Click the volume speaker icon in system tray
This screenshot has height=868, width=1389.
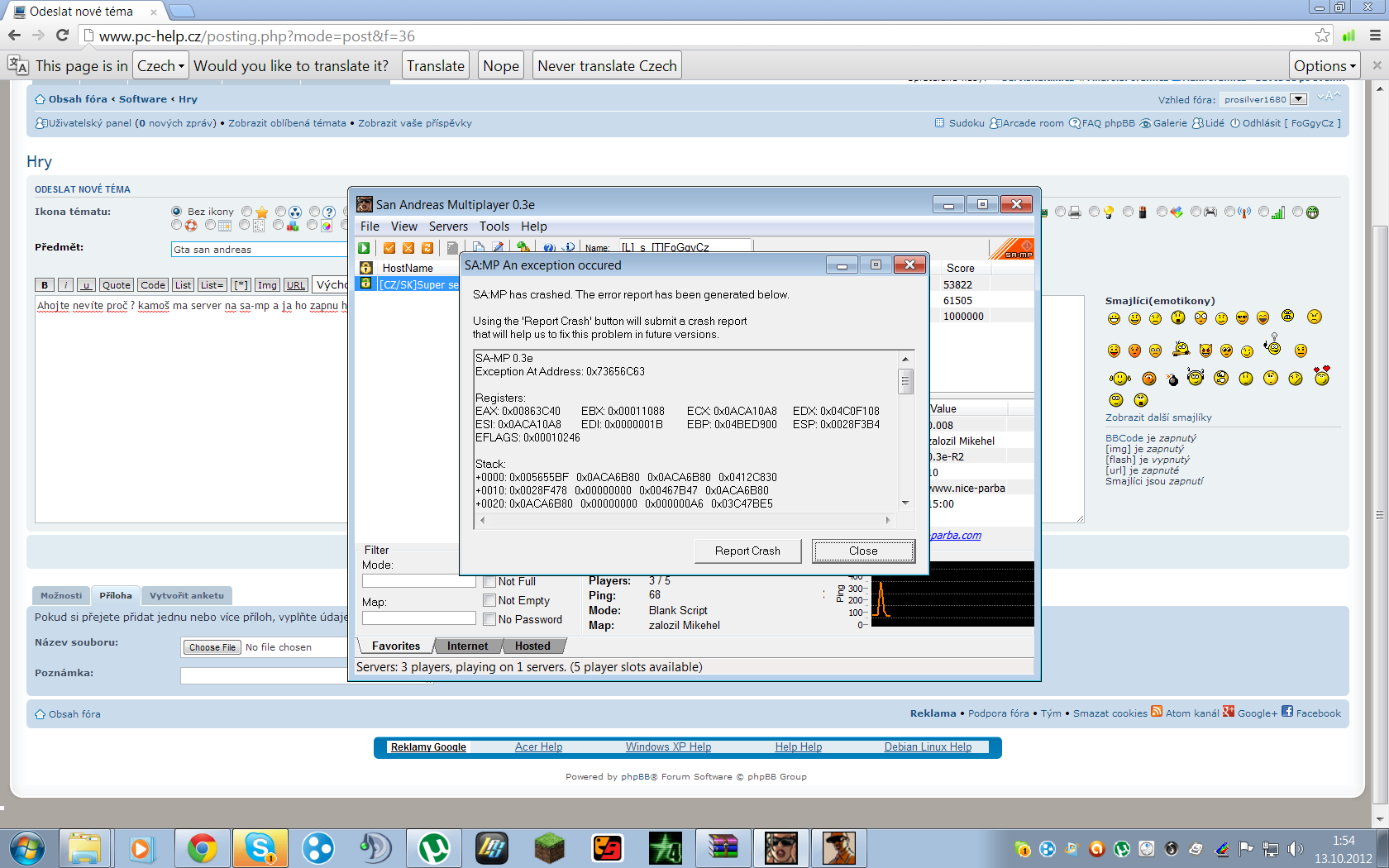[1296, 849]
